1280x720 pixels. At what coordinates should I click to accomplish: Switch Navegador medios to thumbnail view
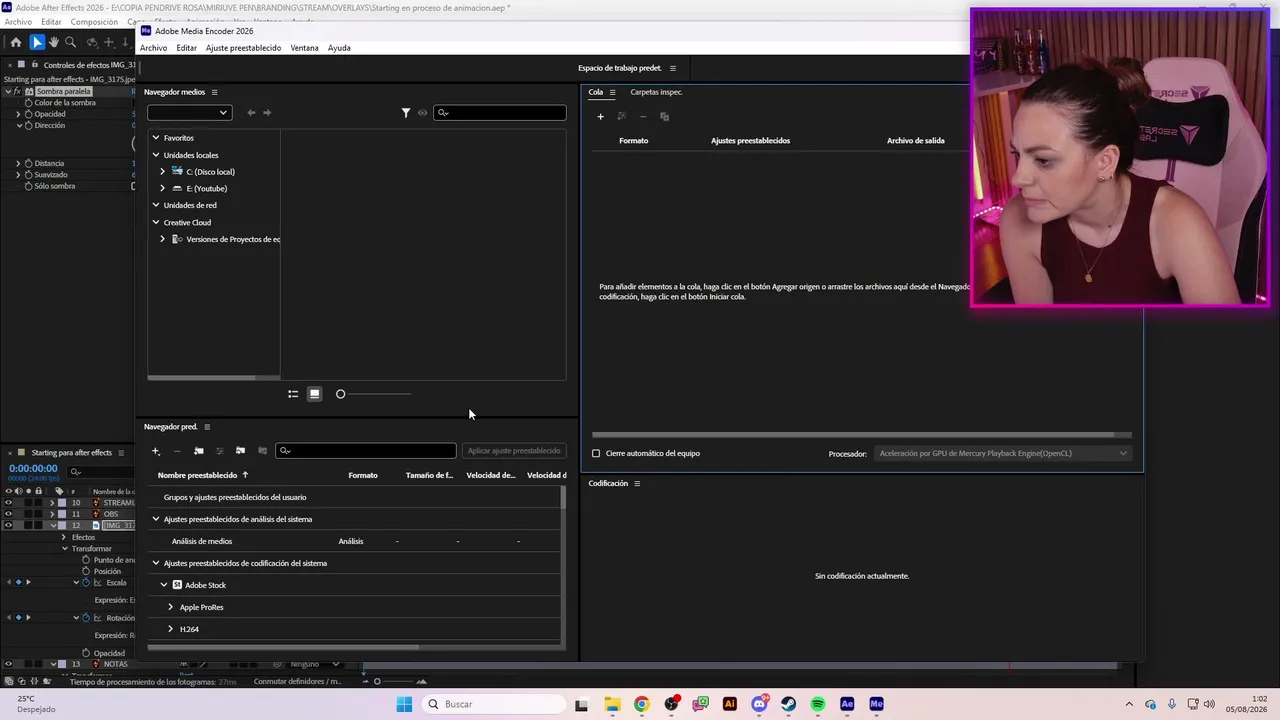tap(314, 394)
